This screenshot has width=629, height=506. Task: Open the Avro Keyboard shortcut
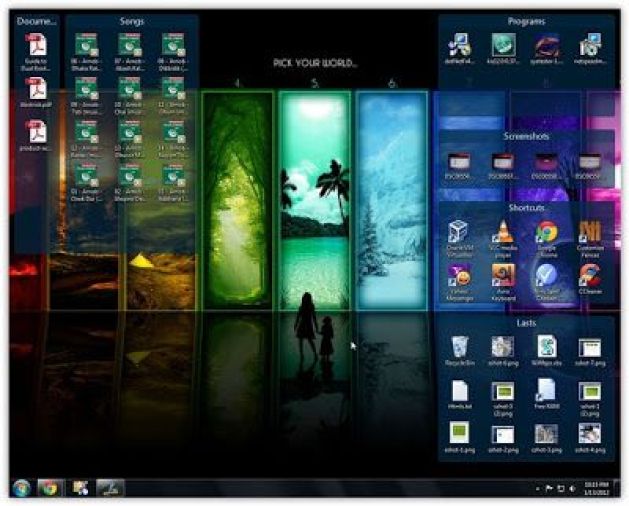pos(503,282)
